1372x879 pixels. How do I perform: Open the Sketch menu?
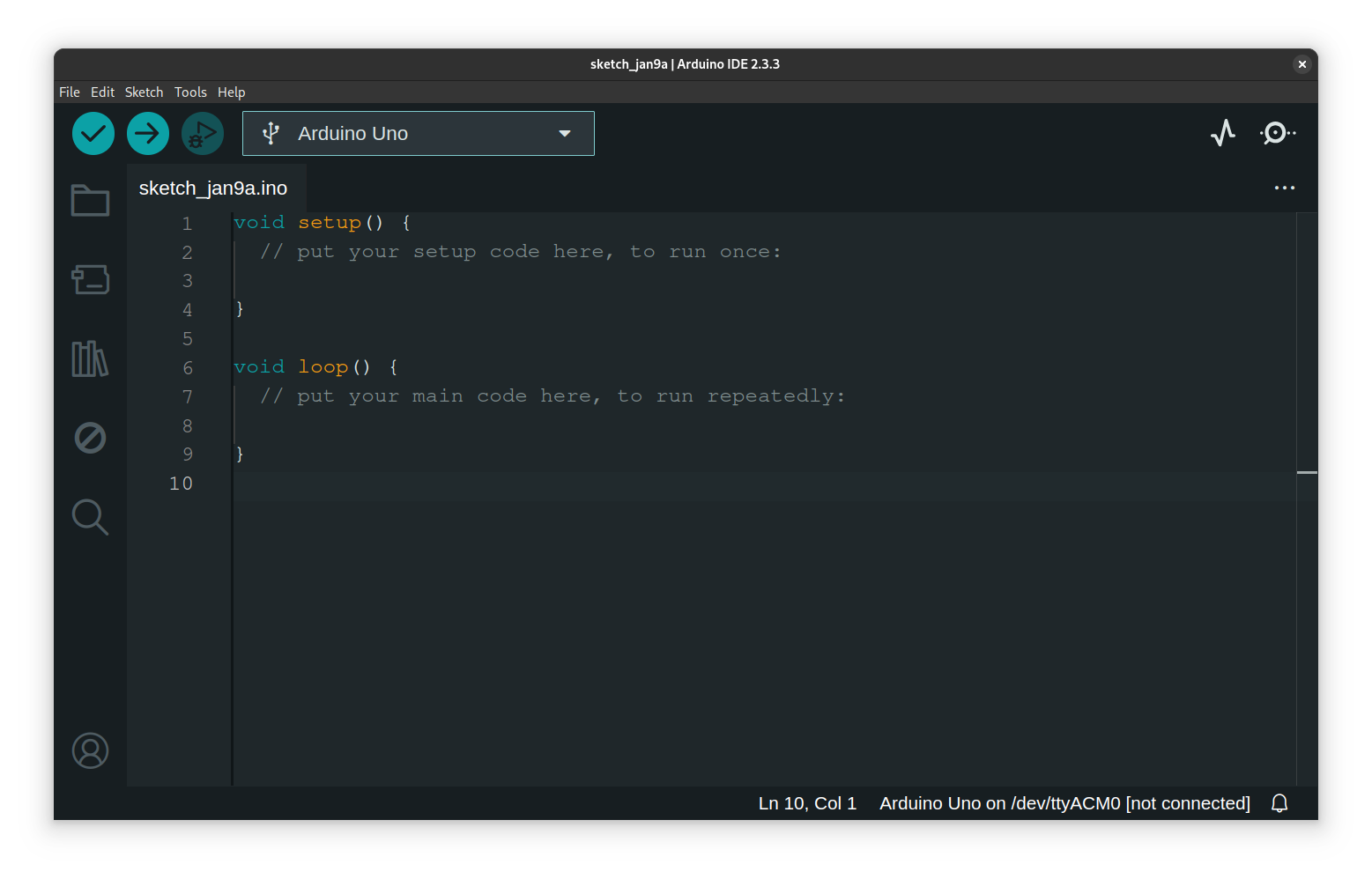click(x=144, y=92)
